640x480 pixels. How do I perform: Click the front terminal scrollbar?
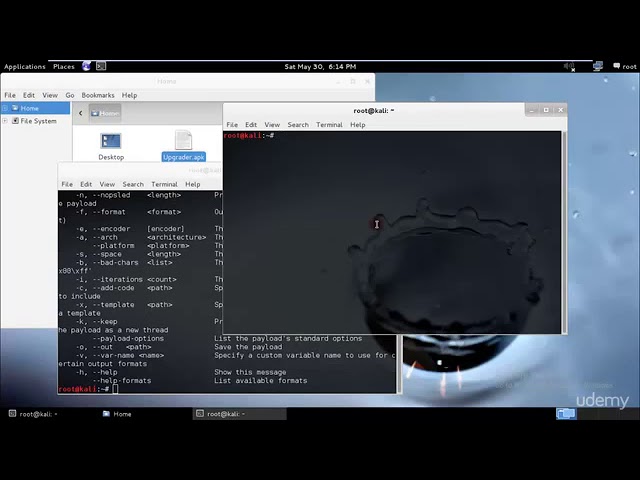pyautogui.click(x=564, y=232)
